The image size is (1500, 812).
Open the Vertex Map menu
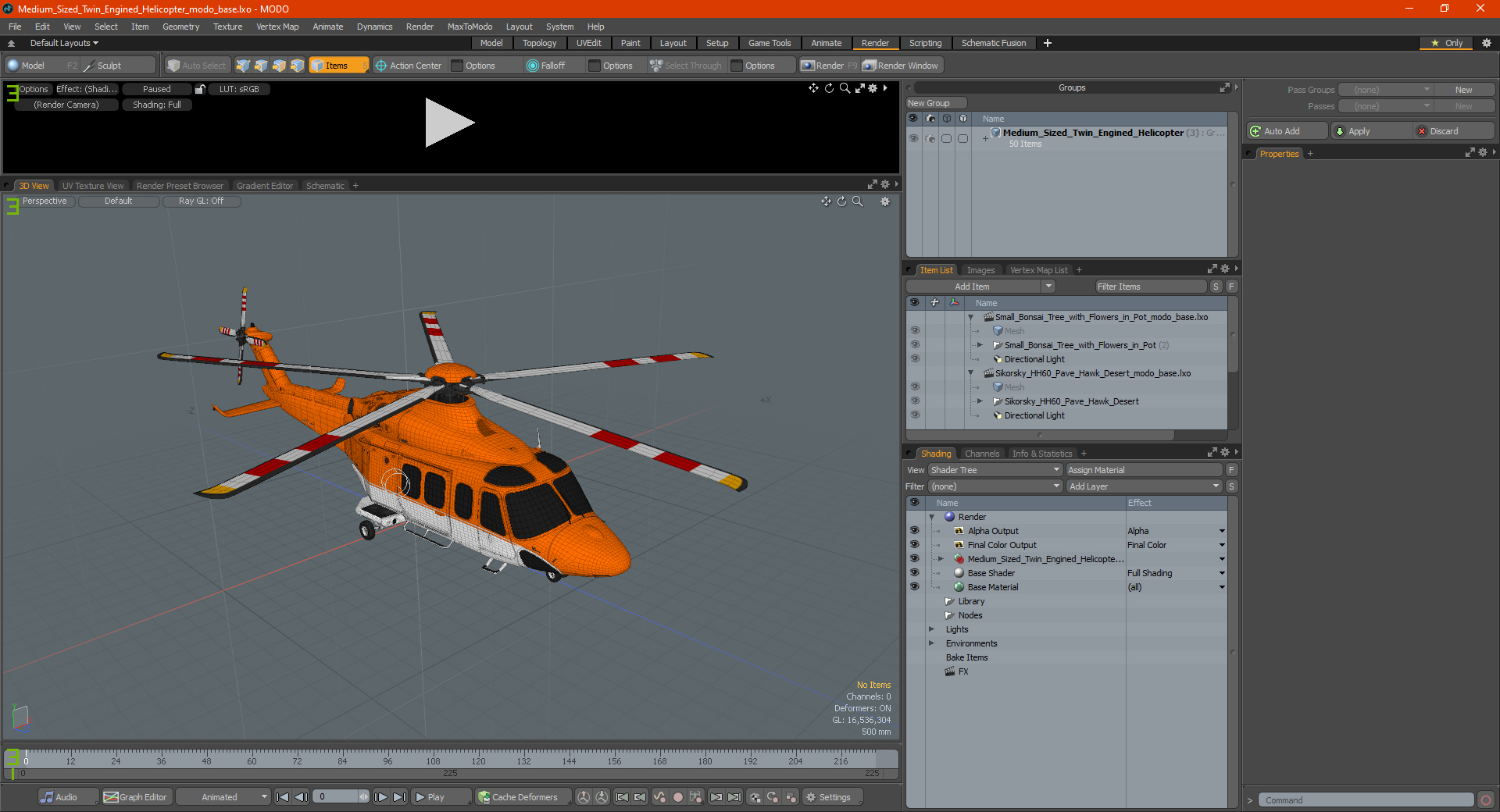[x=277, y=27]
